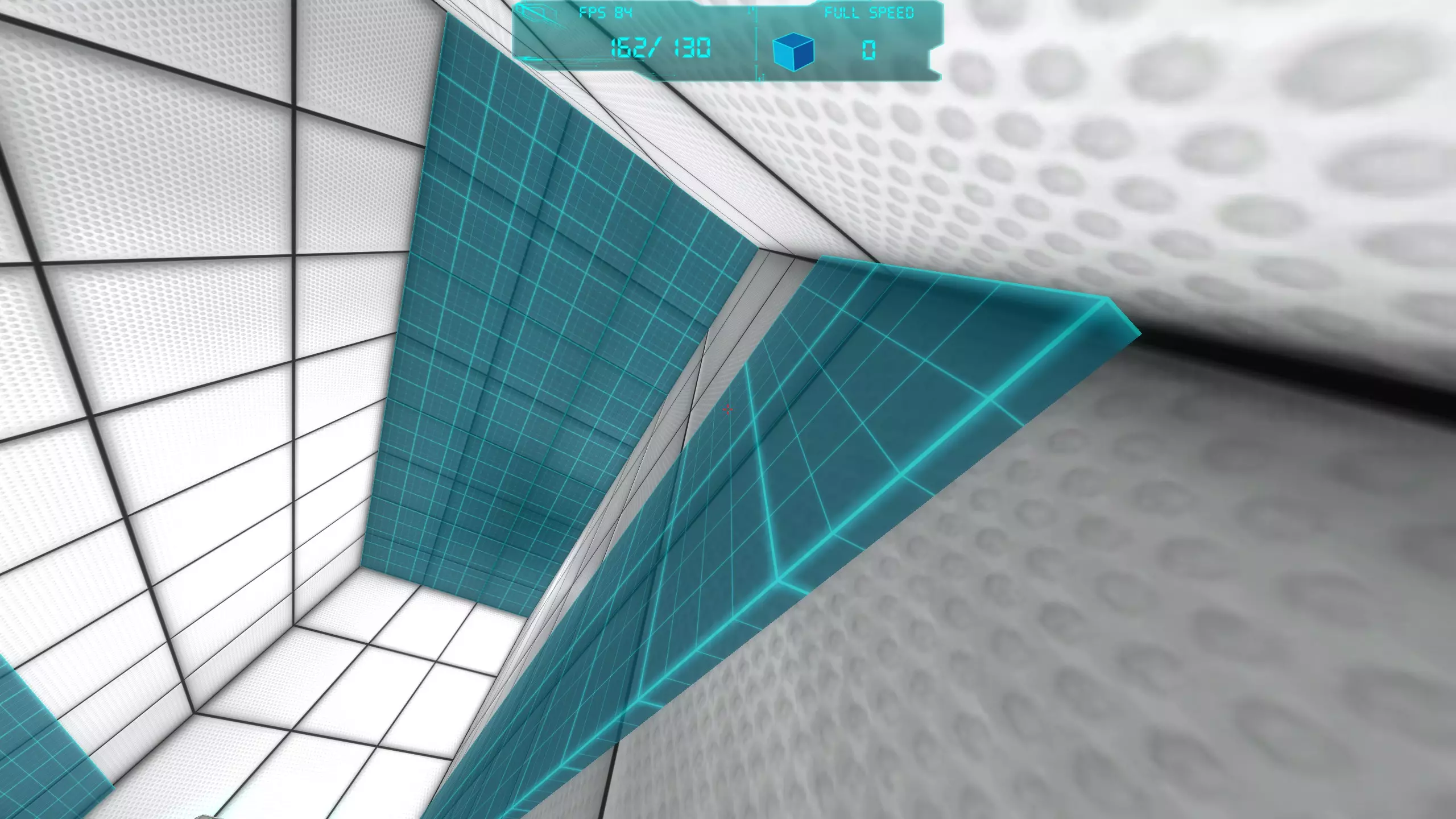Click the FPS 84 readout
Screen dimensions: 1456x819
click(x=605, y=13)
